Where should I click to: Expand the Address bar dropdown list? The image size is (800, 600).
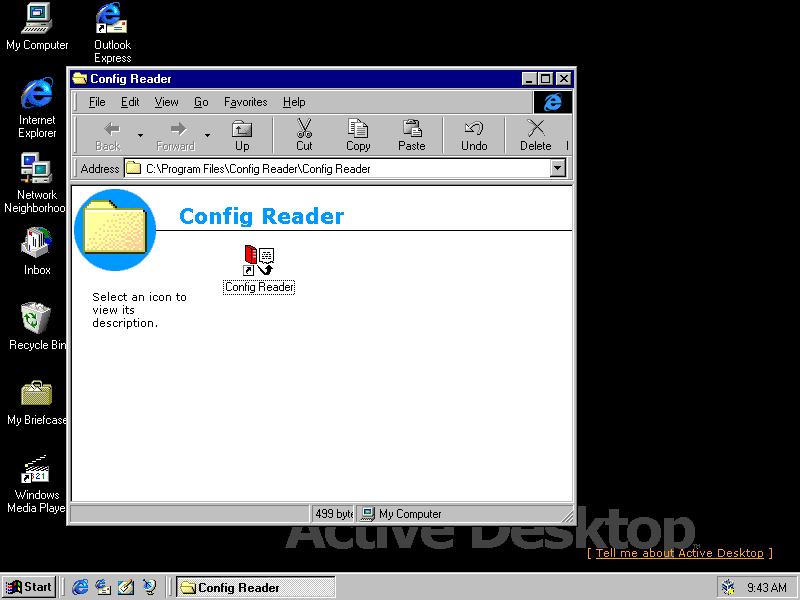(x=558, y=168)
